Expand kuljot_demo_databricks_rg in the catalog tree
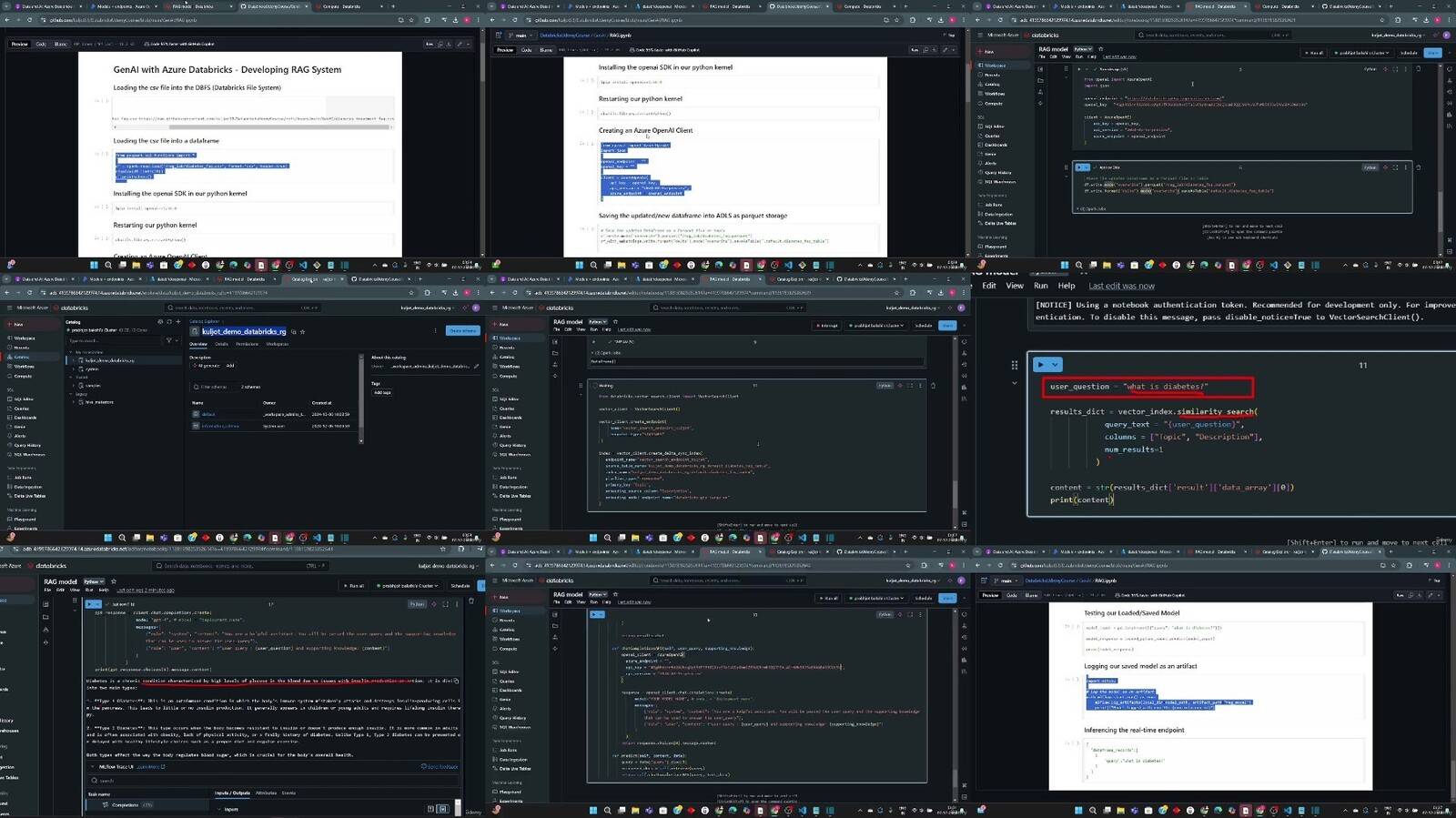Screen dimensions: 1456x818 pos(74,360)
